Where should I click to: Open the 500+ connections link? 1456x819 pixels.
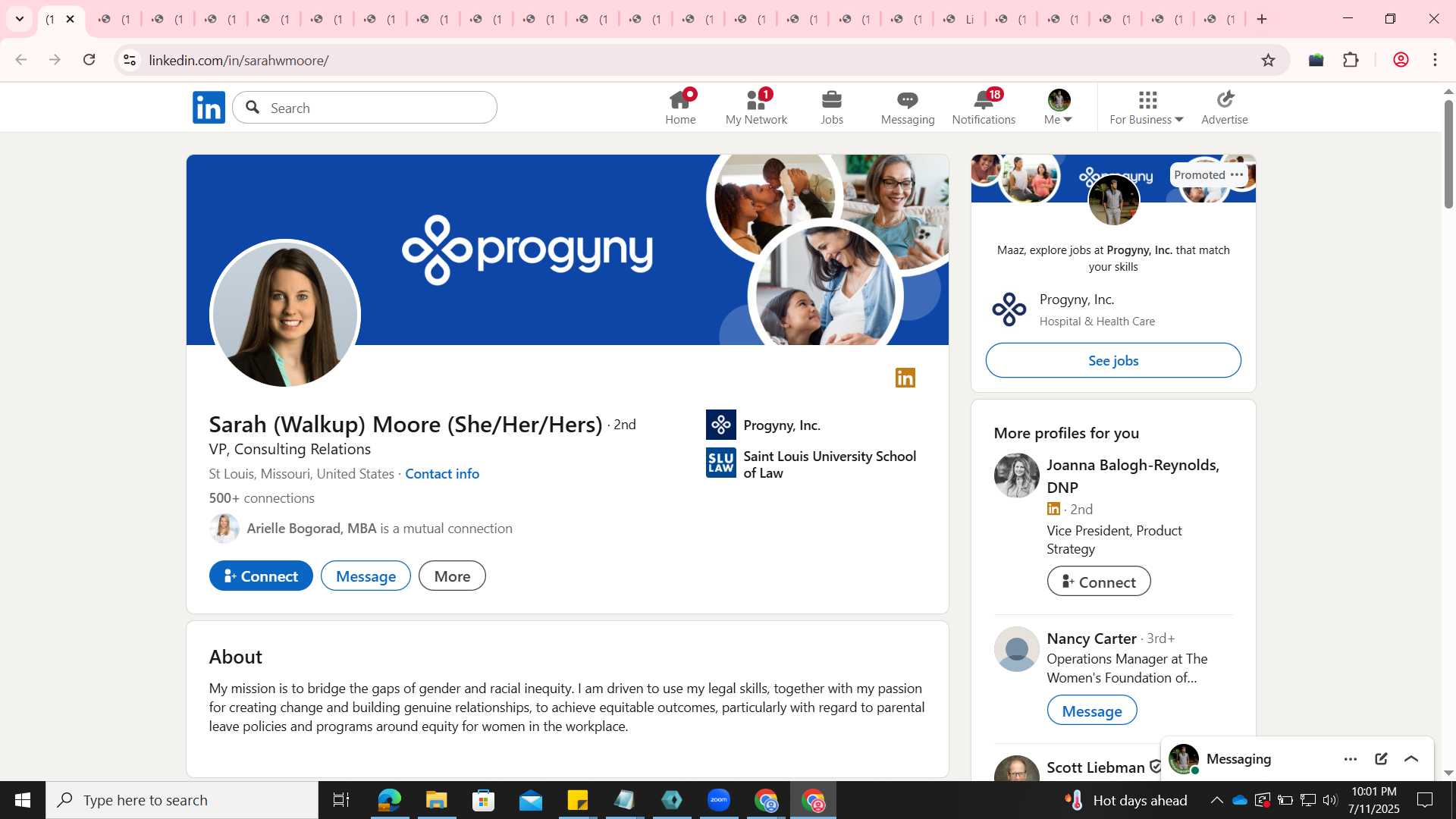tap(262, 498)
